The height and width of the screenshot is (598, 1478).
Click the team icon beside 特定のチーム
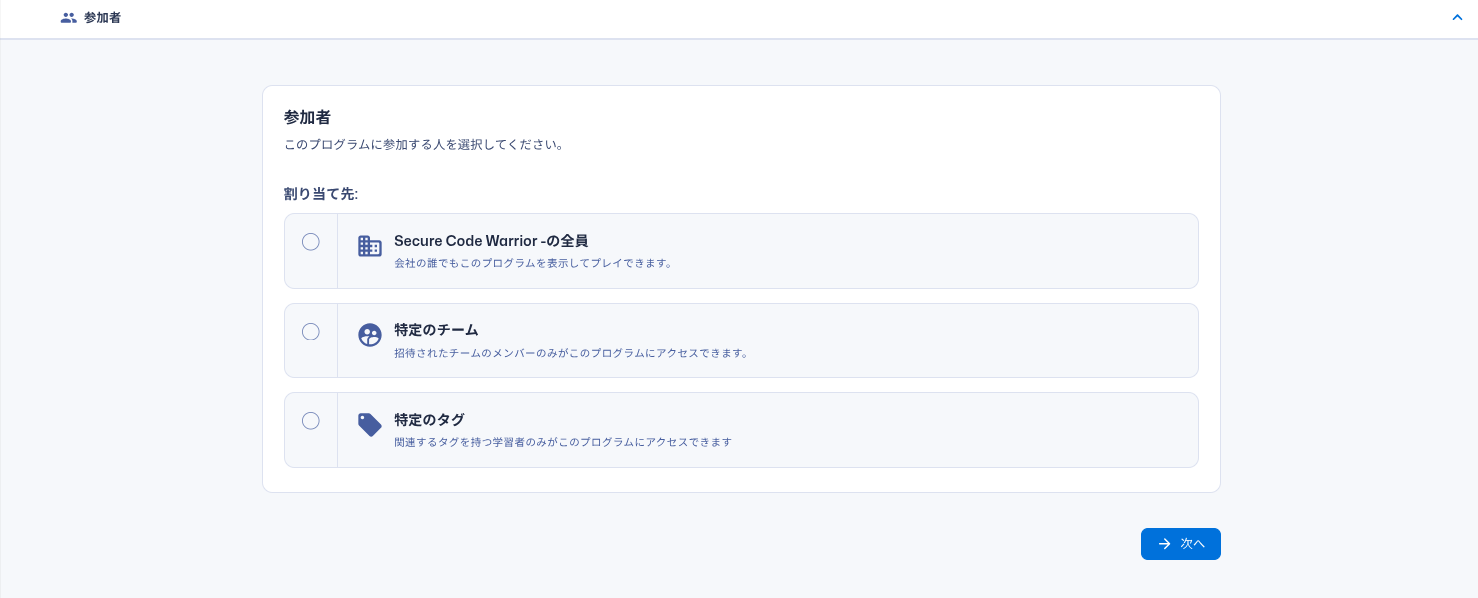click(x=370, y=336)
